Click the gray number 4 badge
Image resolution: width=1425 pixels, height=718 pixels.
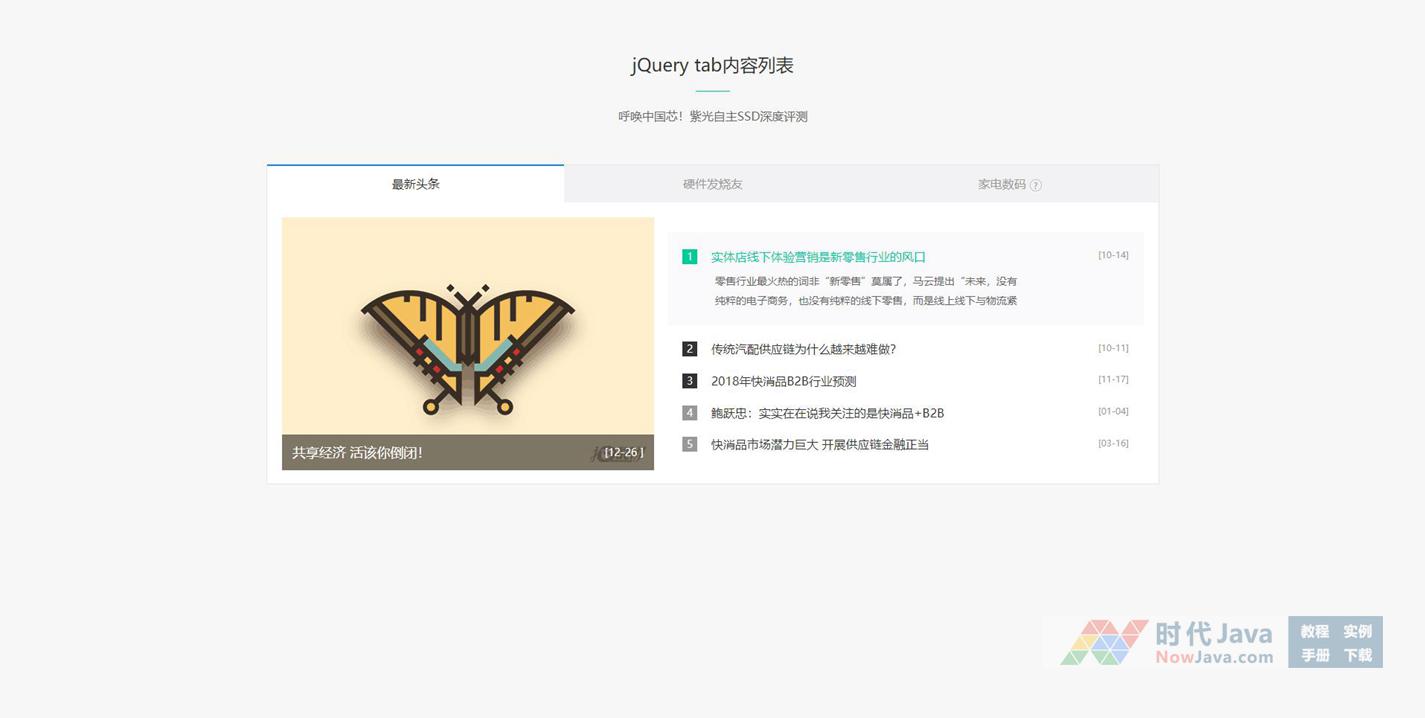coord(689,413)
